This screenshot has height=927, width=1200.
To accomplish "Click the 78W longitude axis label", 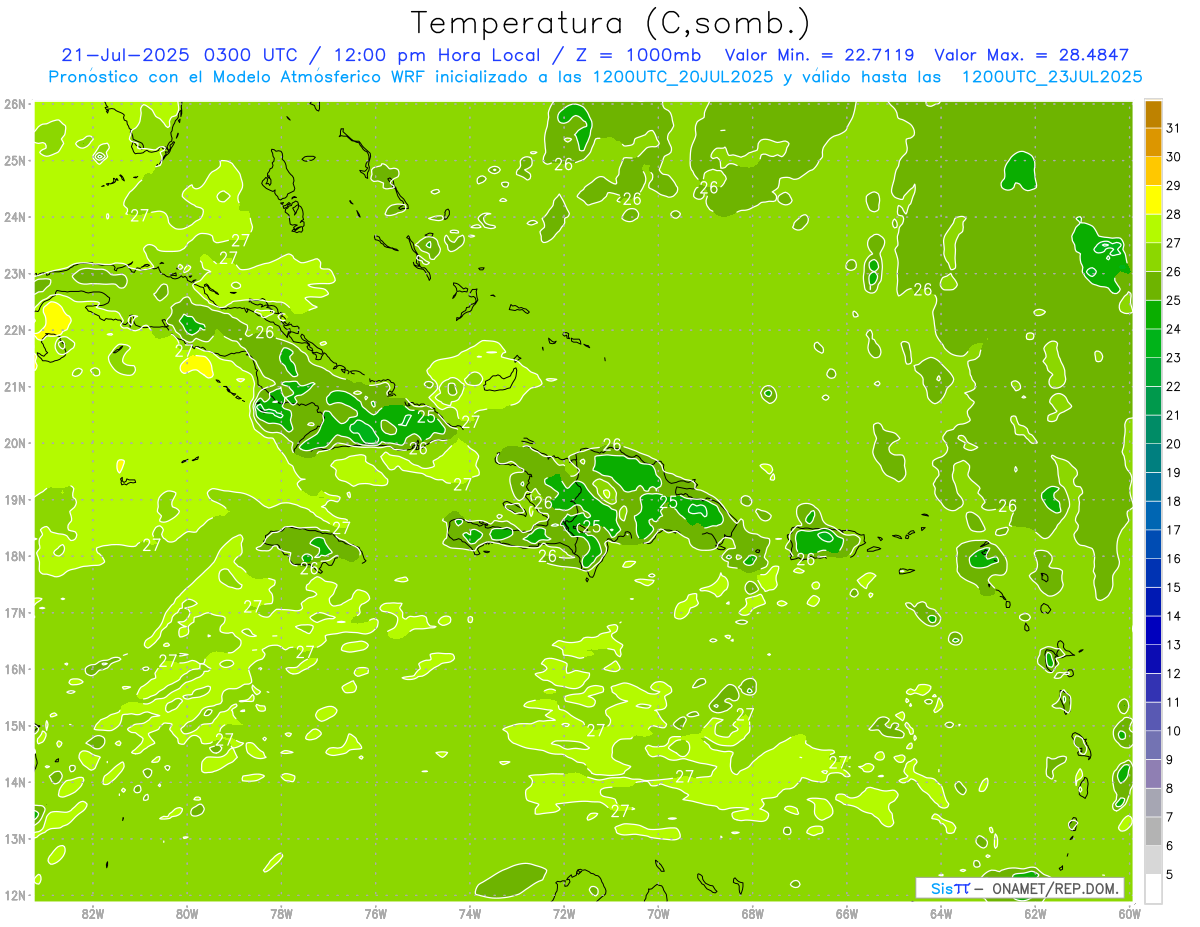I will click(282, 913).
